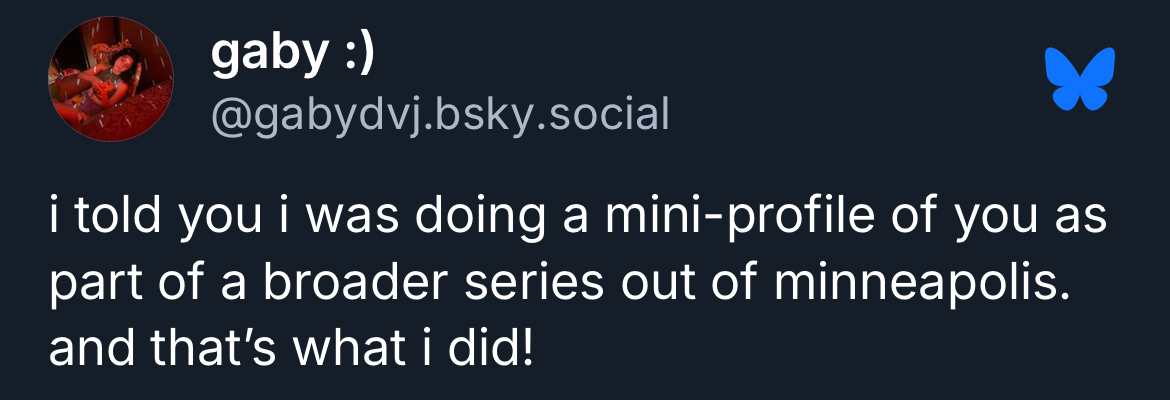The height and width of the screenshot is (400, 1170).
Task: Click the last line "and that's what i did!"
Action: (291, 350)
